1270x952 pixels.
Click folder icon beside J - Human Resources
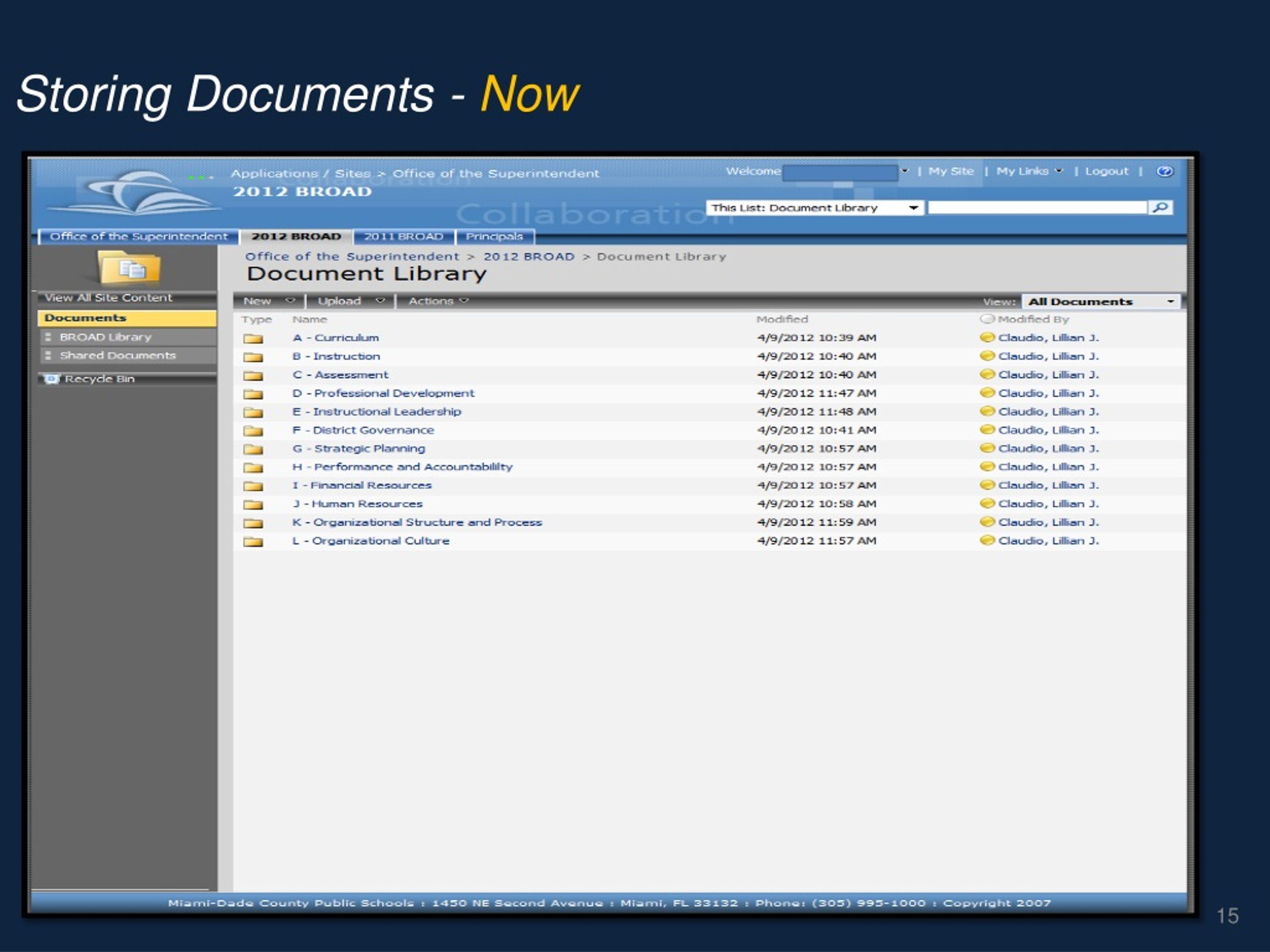coord(253,504)
